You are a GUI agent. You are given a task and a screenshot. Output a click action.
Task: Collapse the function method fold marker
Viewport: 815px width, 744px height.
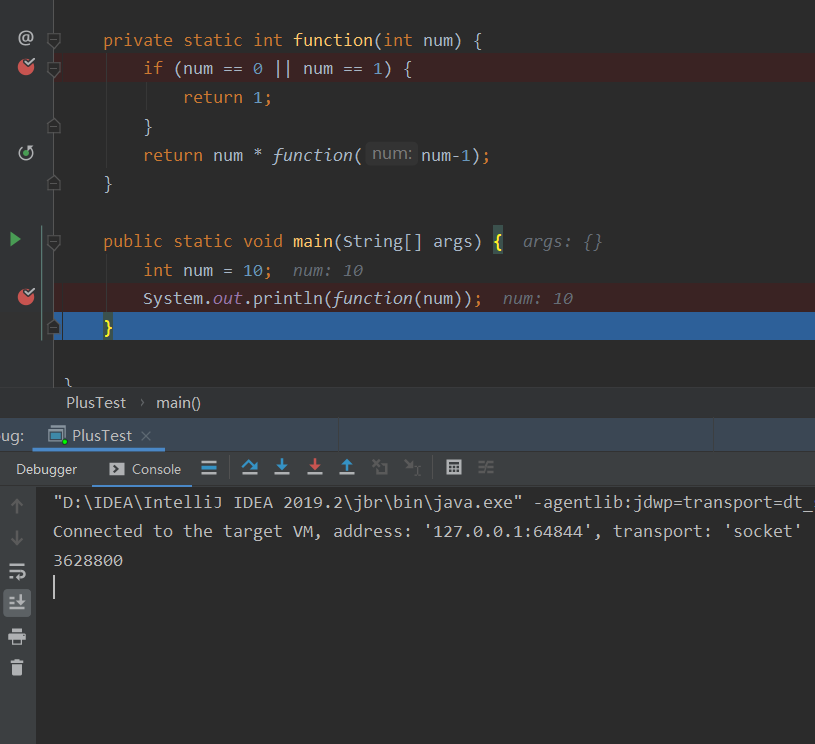(x=54, y=40)
